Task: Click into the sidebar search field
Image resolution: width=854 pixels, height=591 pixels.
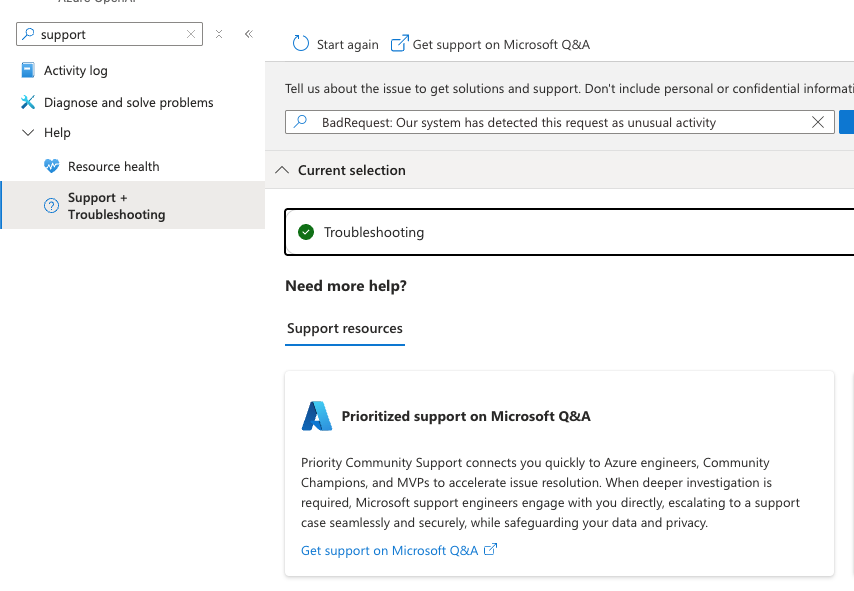Action: pyautogui.click(x=109, y=34)
